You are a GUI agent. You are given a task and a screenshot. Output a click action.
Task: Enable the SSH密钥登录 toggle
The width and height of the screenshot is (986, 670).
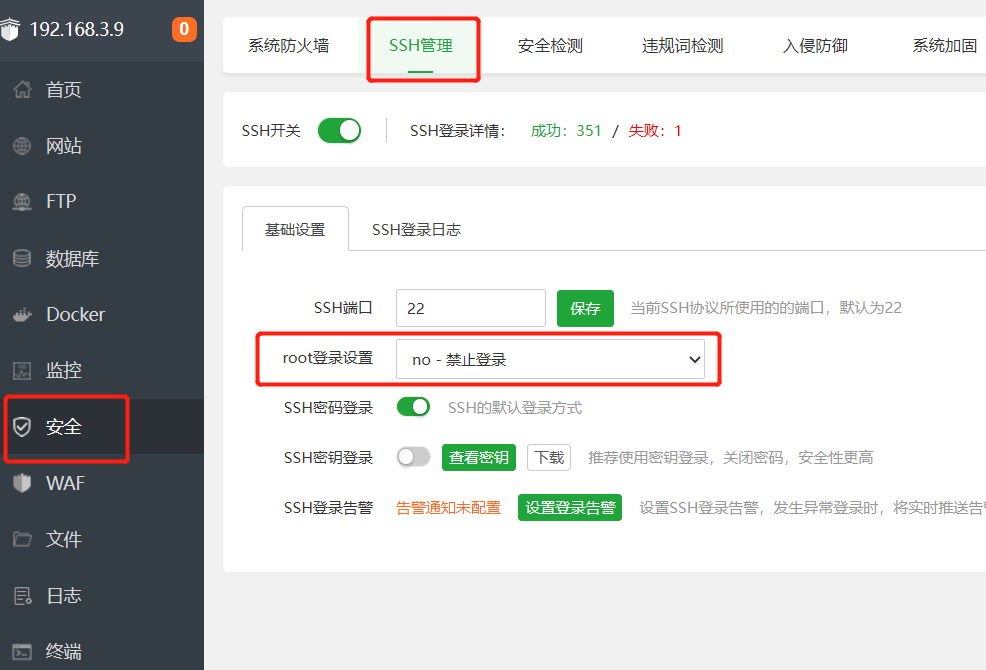pyautogui.click(x=413, y=457)
